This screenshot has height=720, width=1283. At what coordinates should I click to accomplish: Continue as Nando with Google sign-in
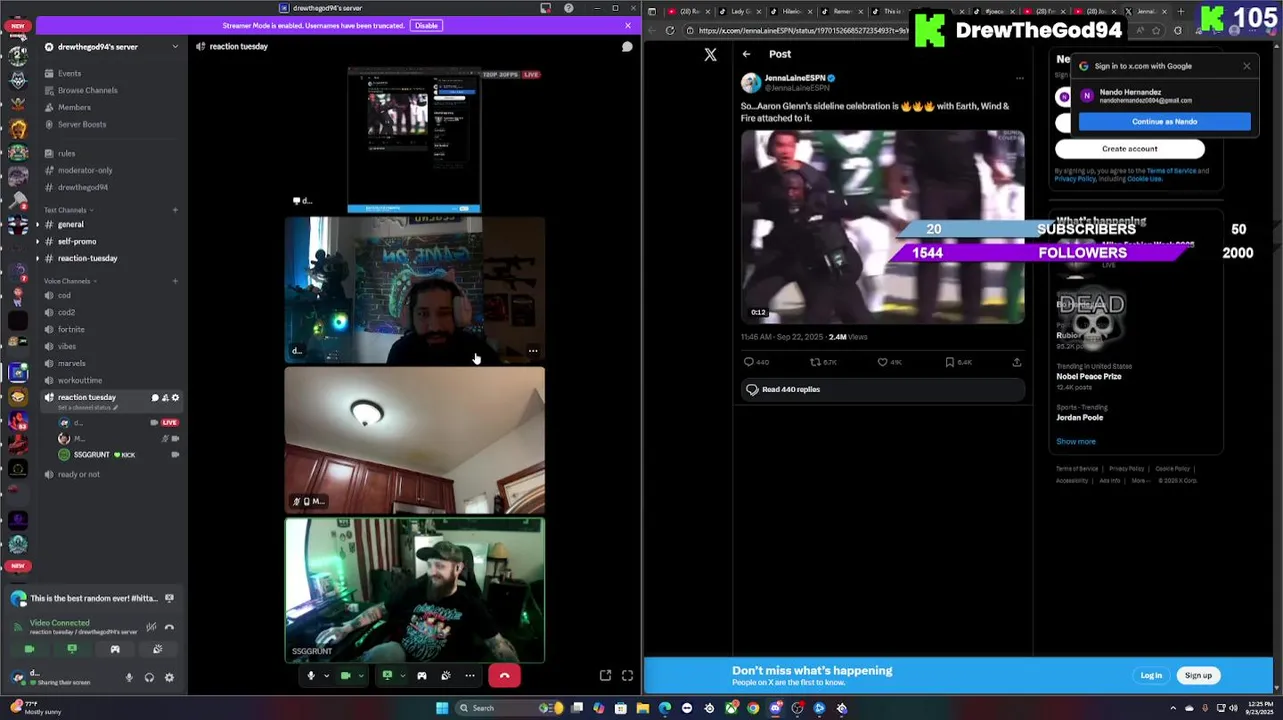1164,121
